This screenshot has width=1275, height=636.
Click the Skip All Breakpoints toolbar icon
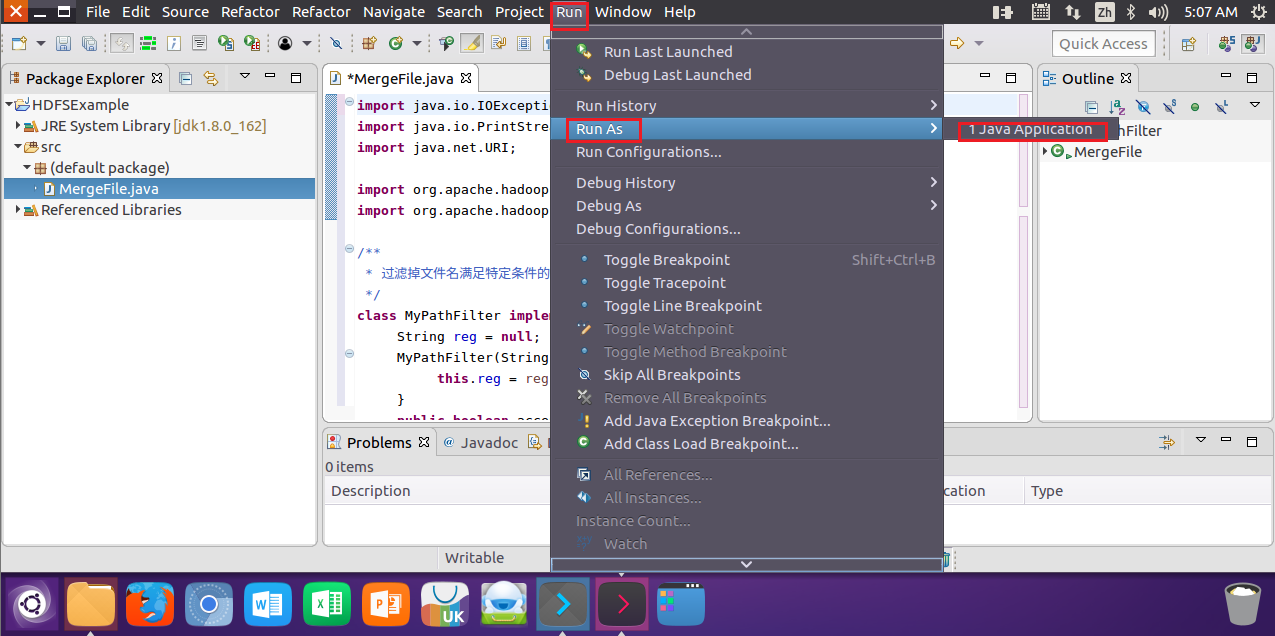pyautogui.click(x=336, y=43)
